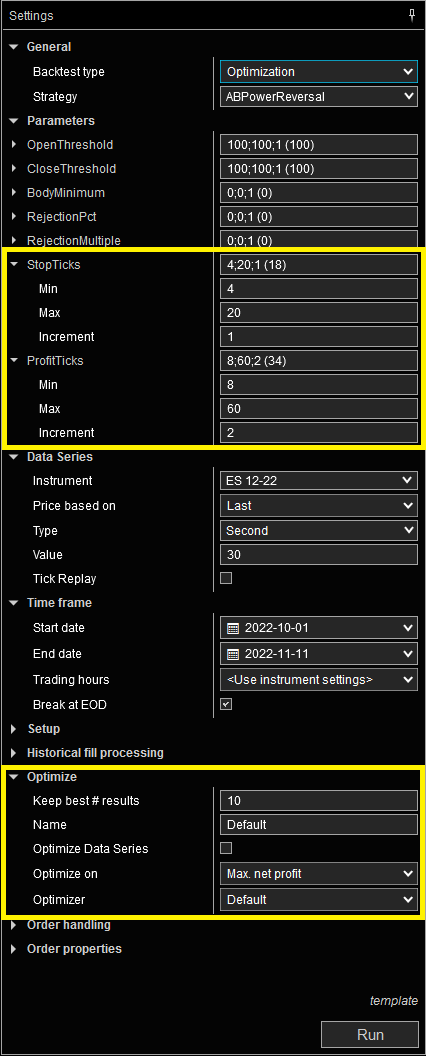Expand the CloseThreshold parameter
Image resolution: width=426 pixels, height=1056 pixels.
14,169
